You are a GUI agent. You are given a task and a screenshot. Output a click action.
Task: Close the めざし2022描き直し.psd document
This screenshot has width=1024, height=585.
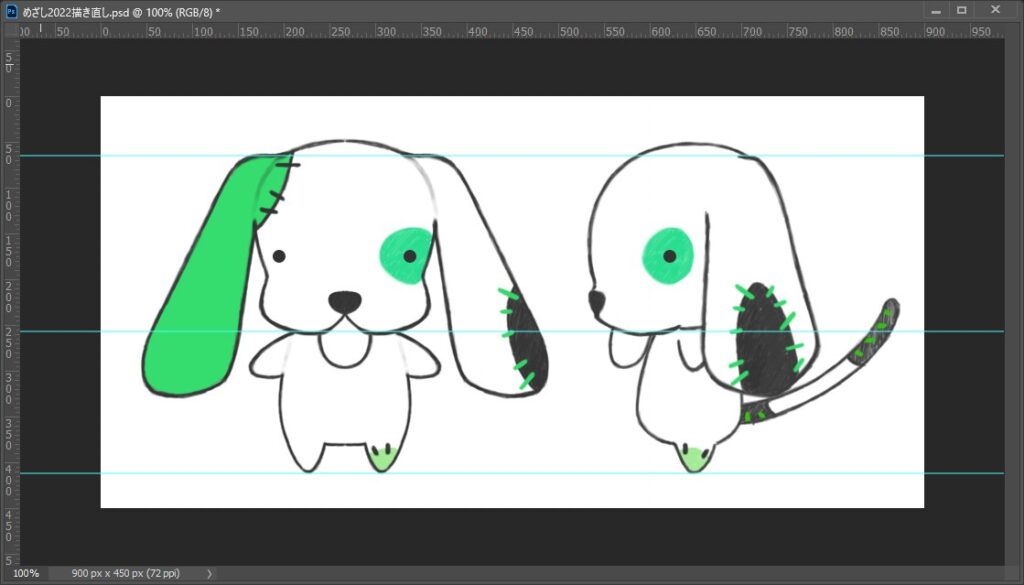pos(996,11)
